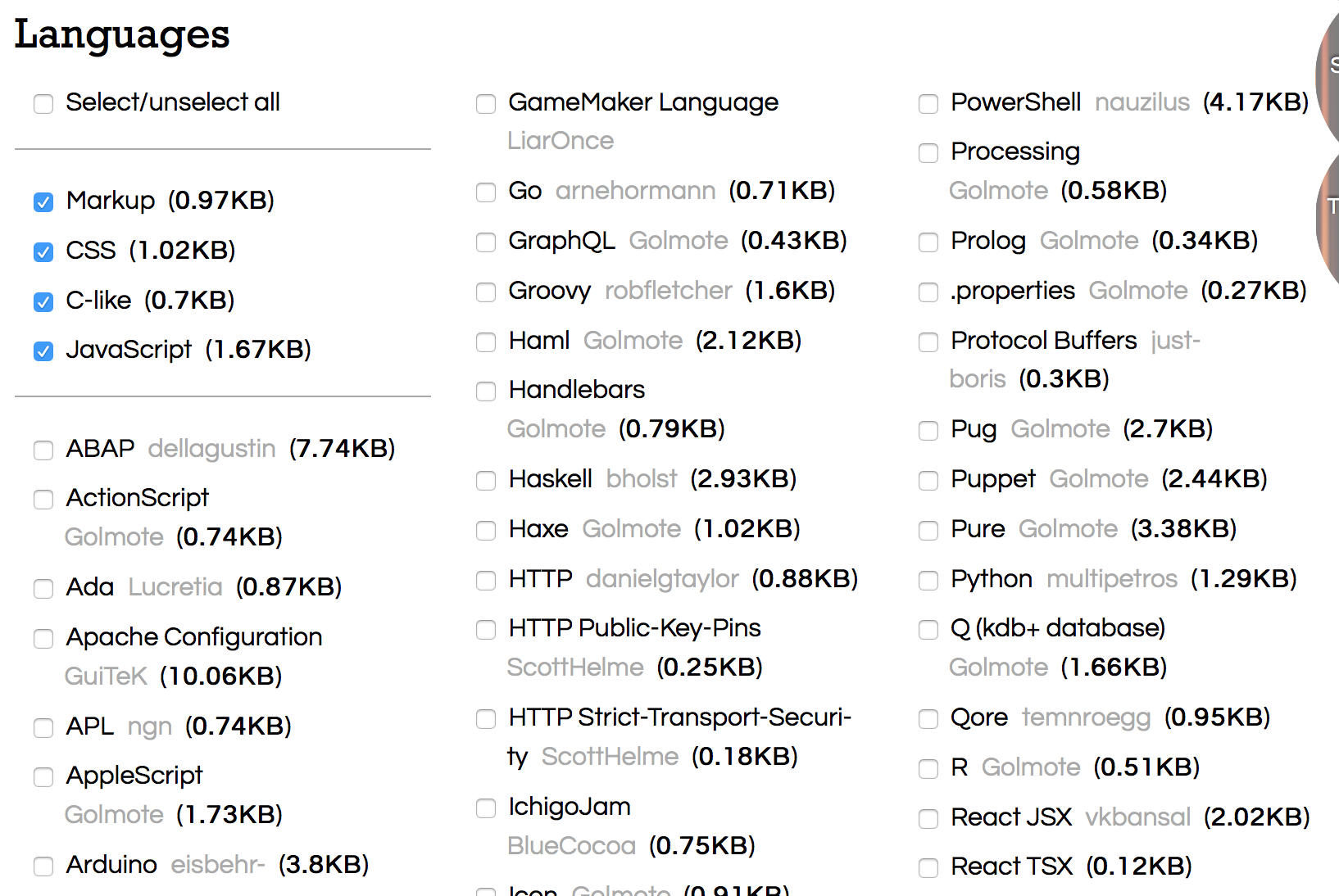Screen dimensions: 1339x896
Task: Click the Languages heading
Action: pos(122,34)
